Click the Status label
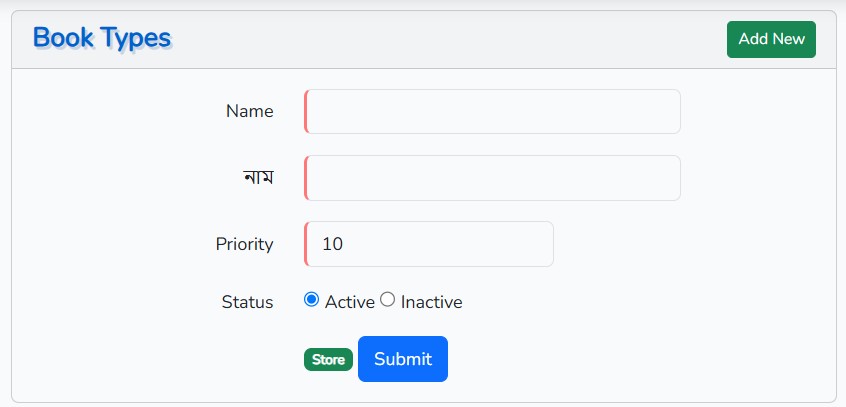Screen dimensions: 846x407 [x=247, y=302]
